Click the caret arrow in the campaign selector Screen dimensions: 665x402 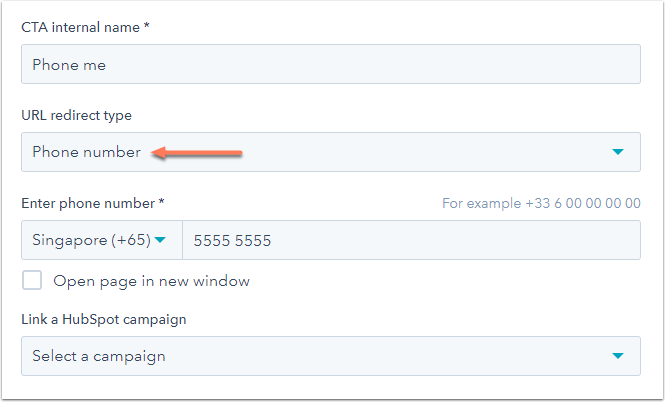(618, 356)
